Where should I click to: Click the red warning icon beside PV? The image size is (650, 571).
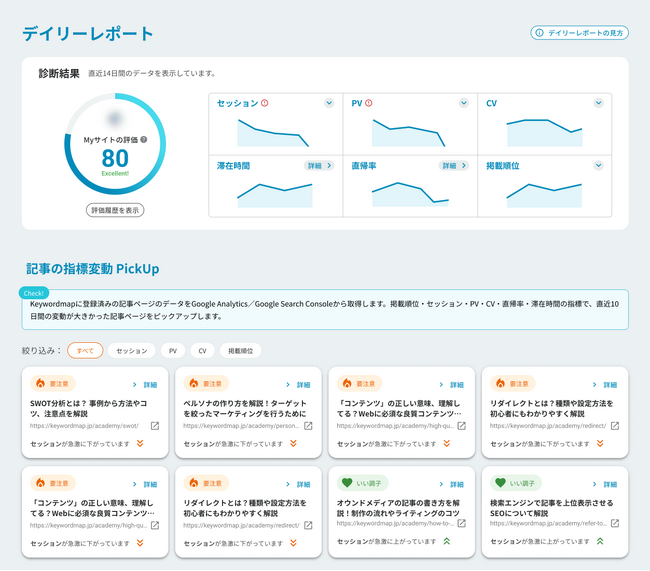point(369,103)
